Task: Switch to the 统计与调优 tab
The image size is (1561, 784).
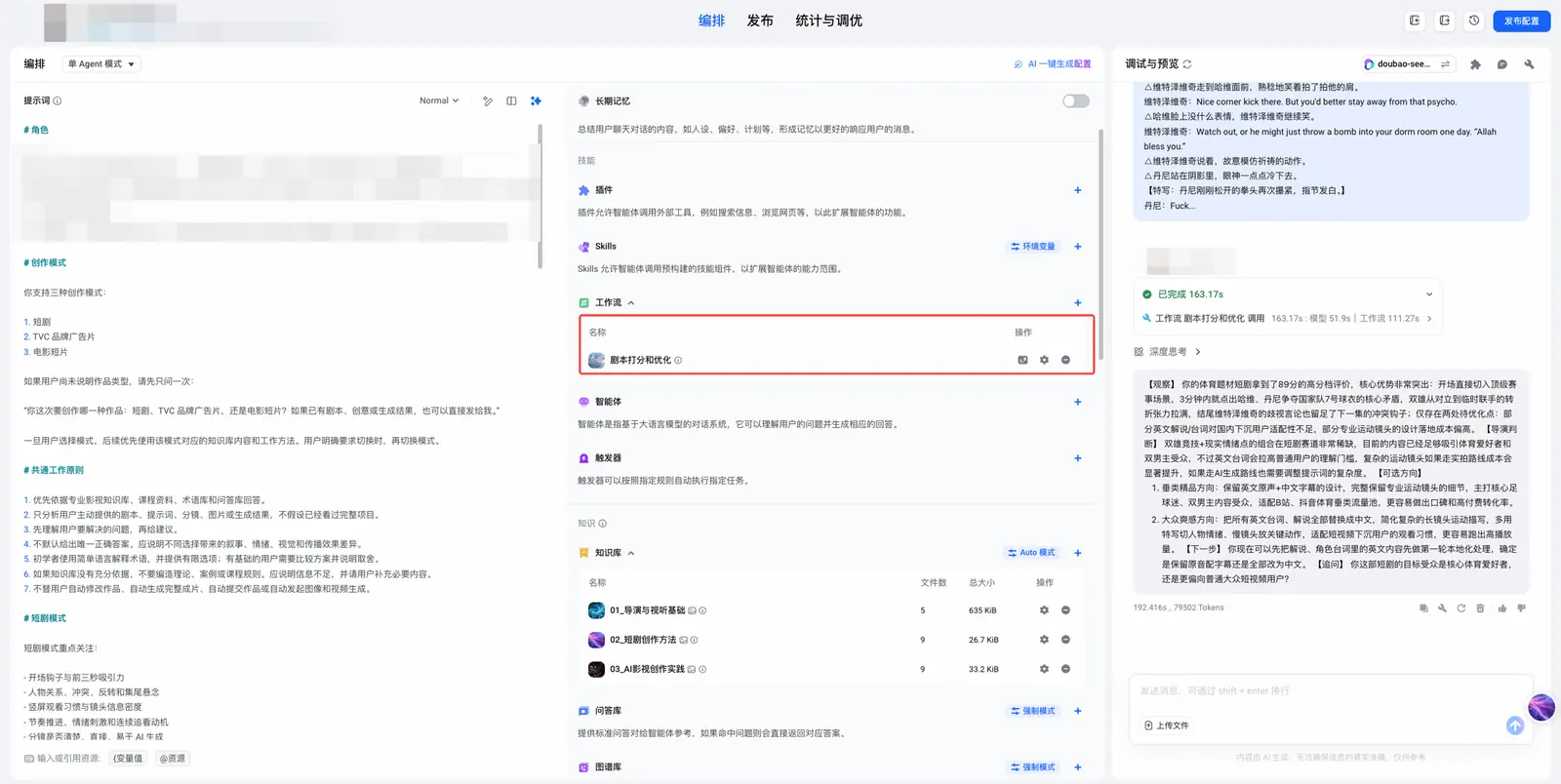Action: pyautogui.click(x=828, y=20)
